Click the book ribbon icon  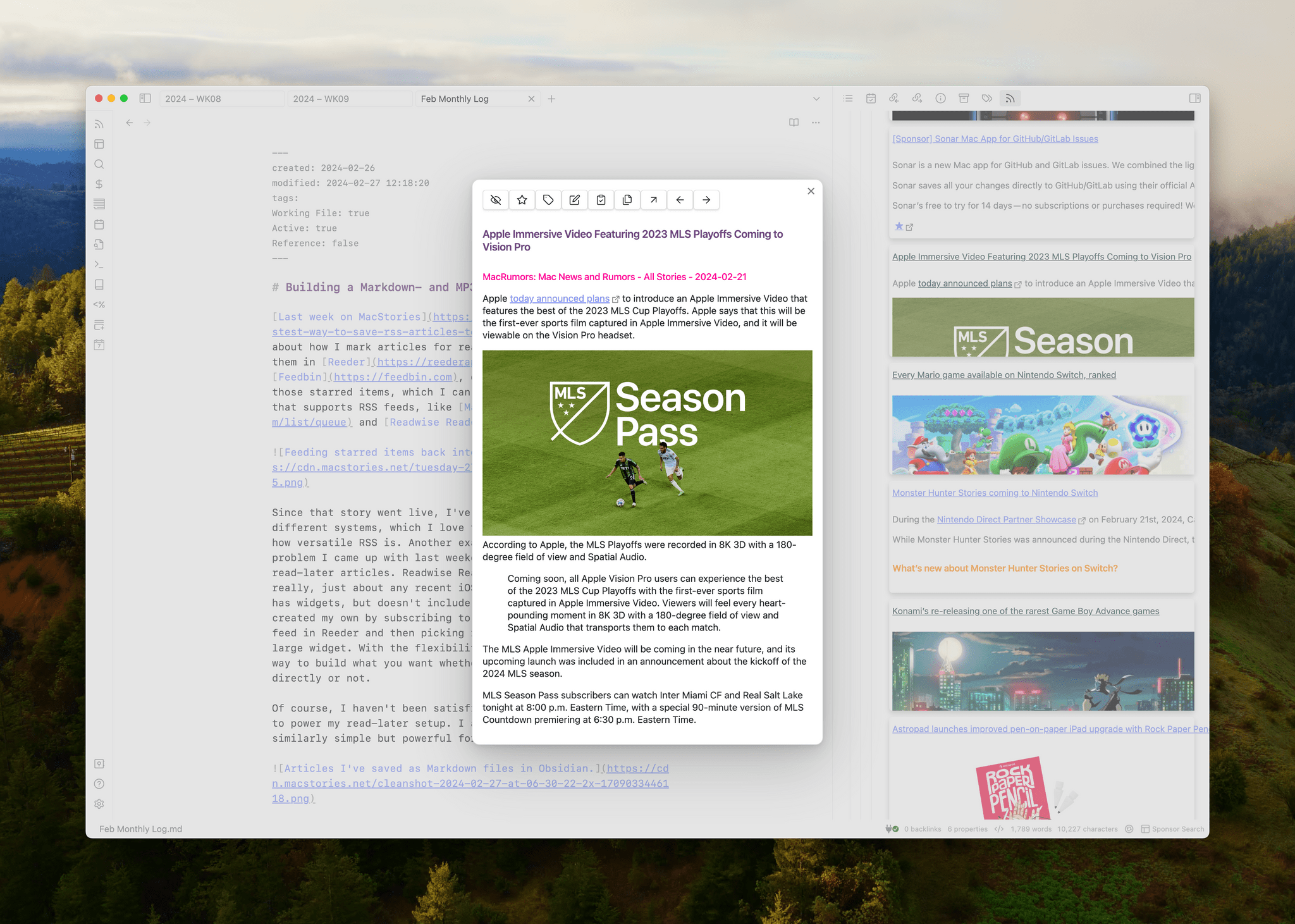[99, 285]
